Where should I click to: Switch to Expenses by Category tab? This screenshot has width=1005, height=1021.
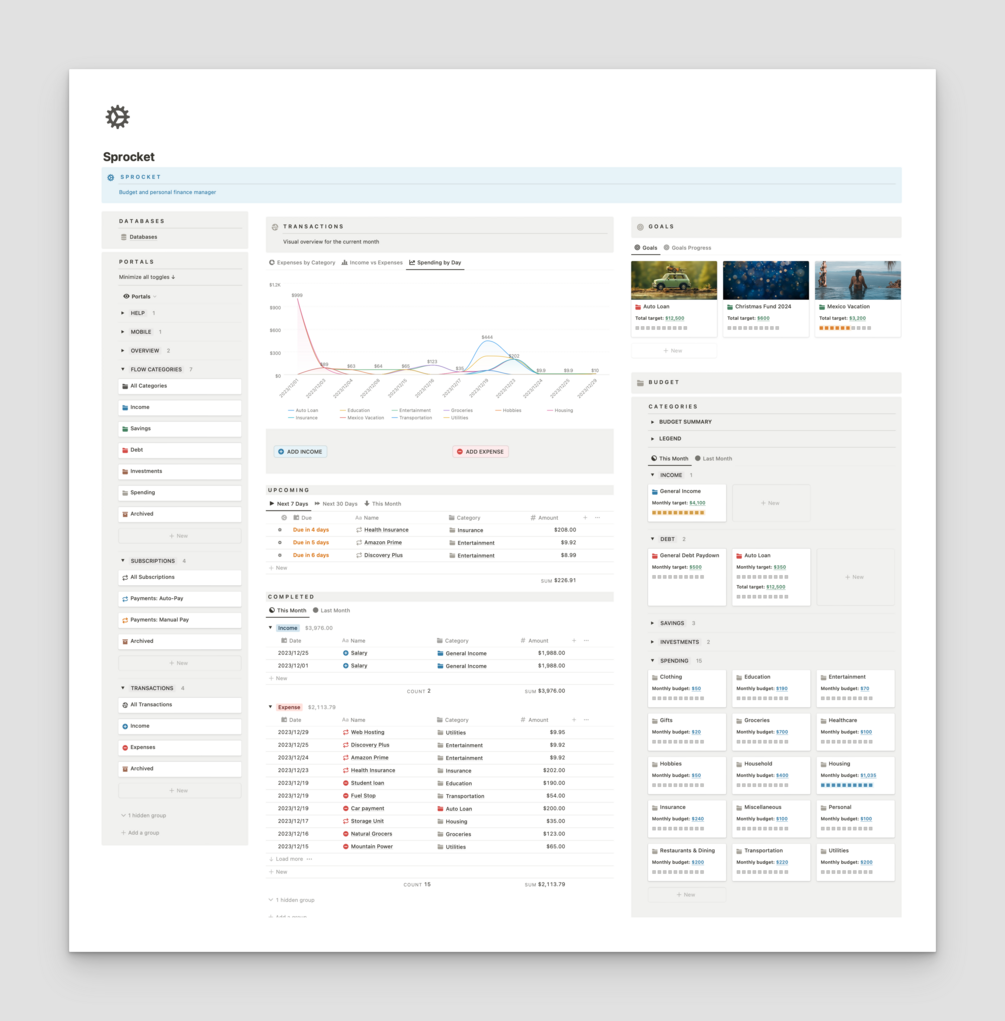pyautogui.click(x=302, y=263)
